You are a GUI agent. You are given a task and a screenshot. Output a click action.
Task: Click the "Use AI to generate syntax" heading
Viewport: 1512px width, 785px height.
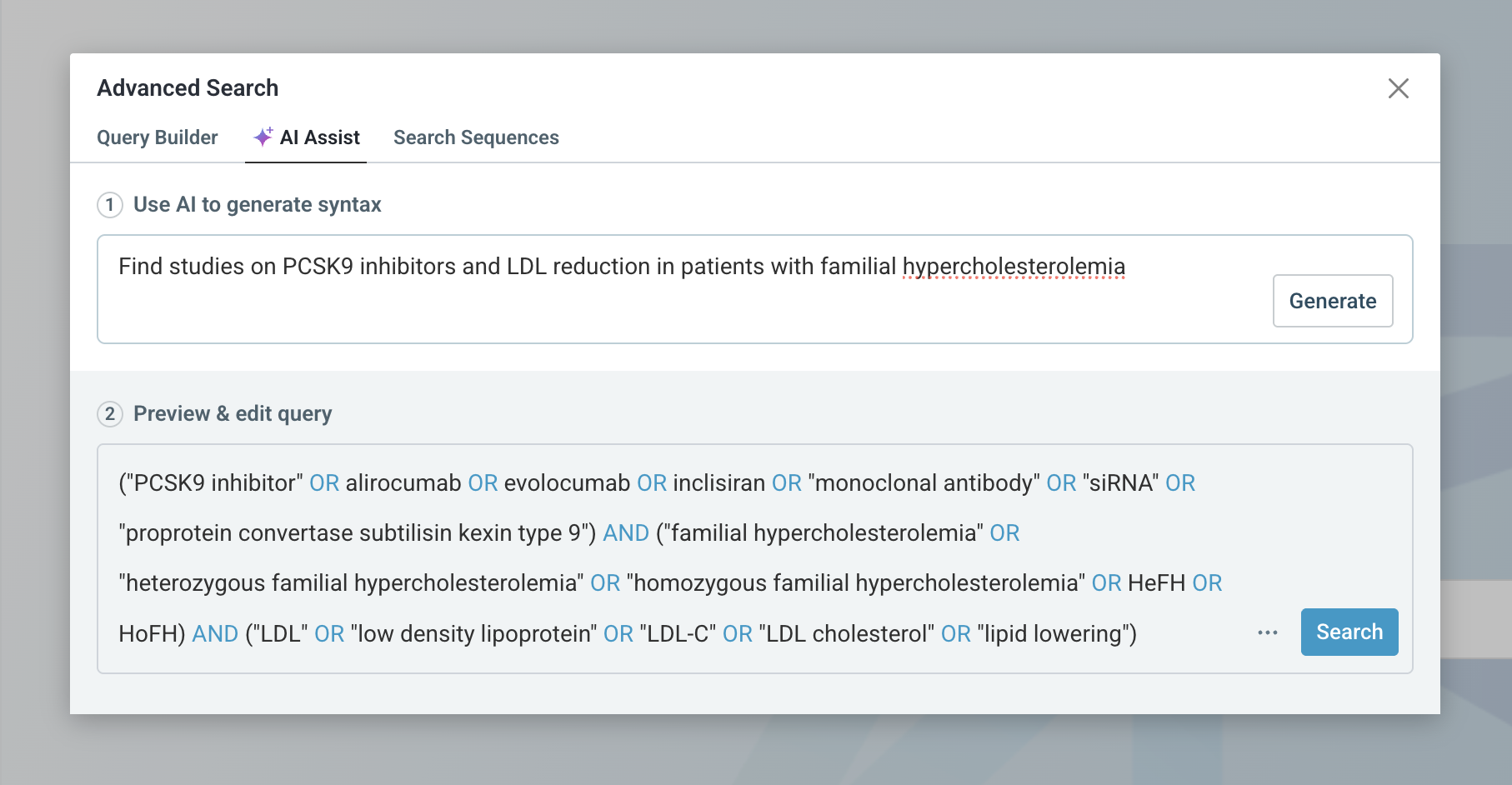coord(257,205)
